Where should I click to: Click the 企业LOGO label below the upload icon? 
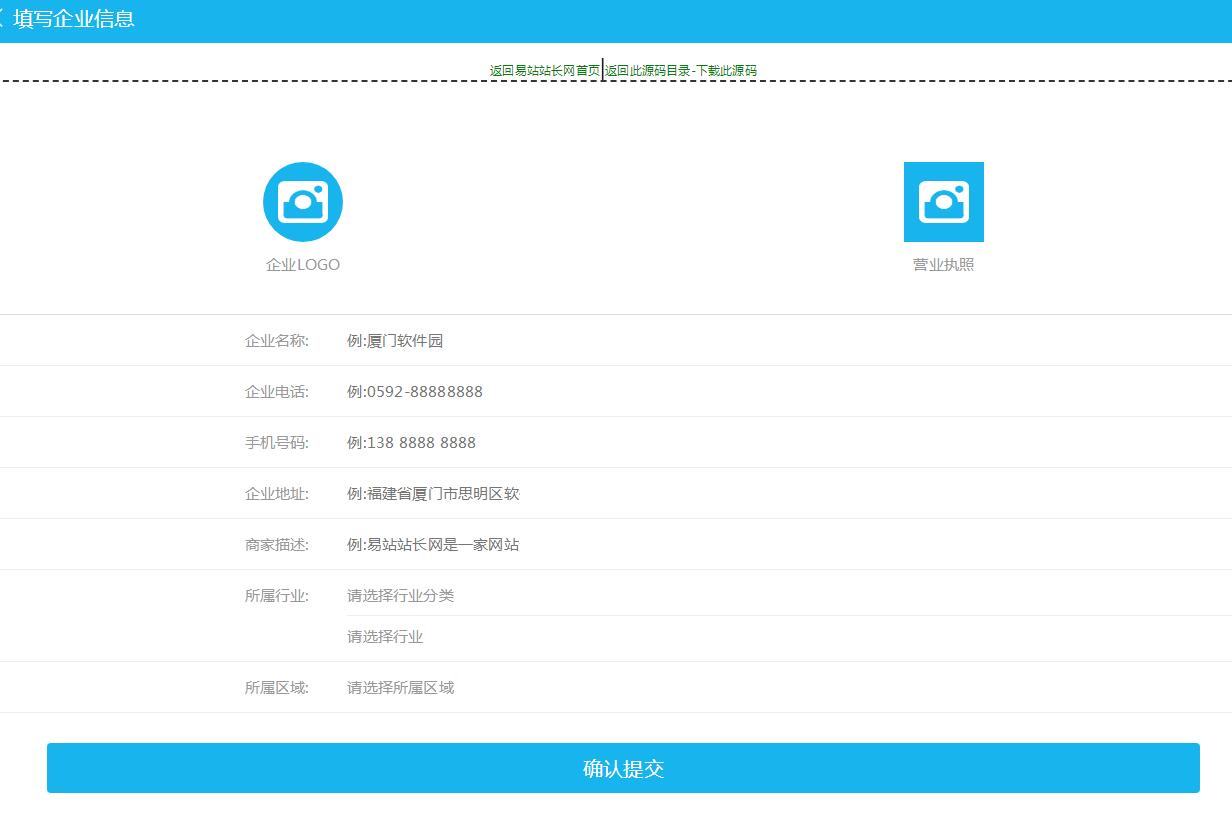[x=302, y=264]
